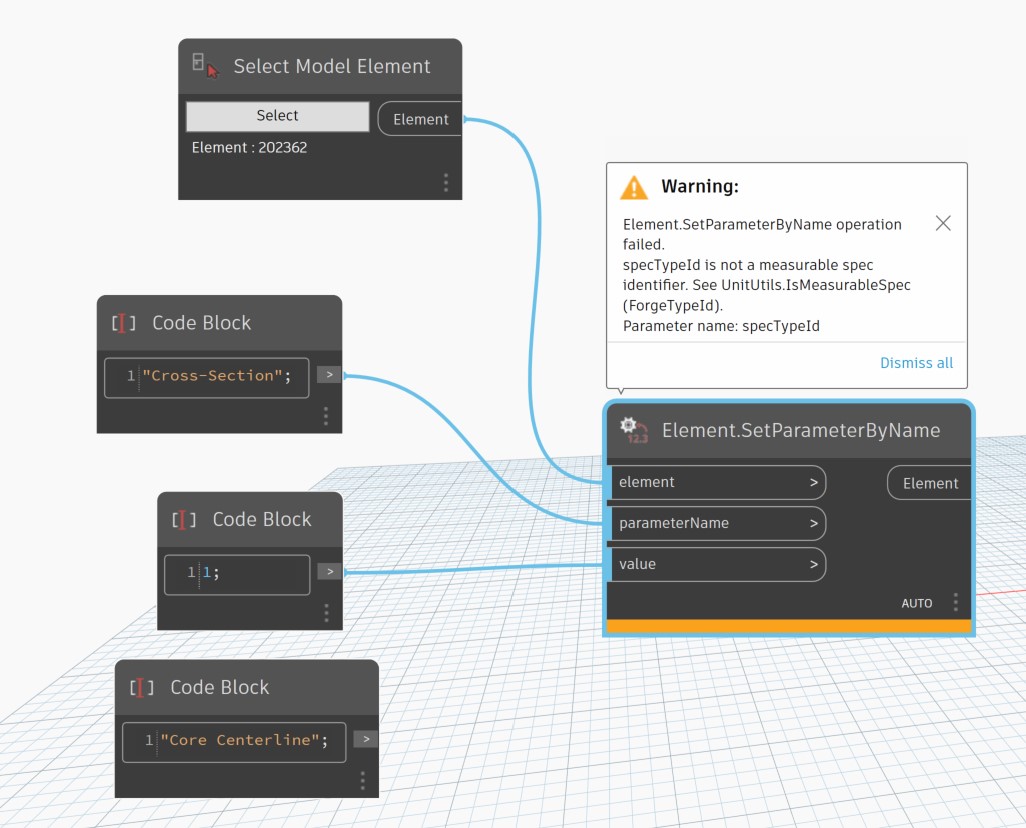Open the options menu on Element.SetParameterByName
The image size is (1026, 828).
(x=955, y=602)
